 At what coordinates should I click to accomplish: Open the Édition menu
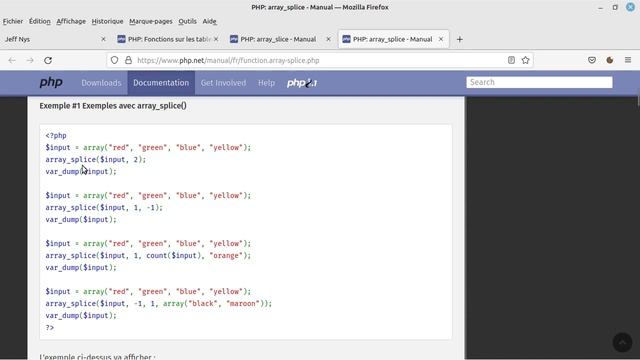pos(40,21)
